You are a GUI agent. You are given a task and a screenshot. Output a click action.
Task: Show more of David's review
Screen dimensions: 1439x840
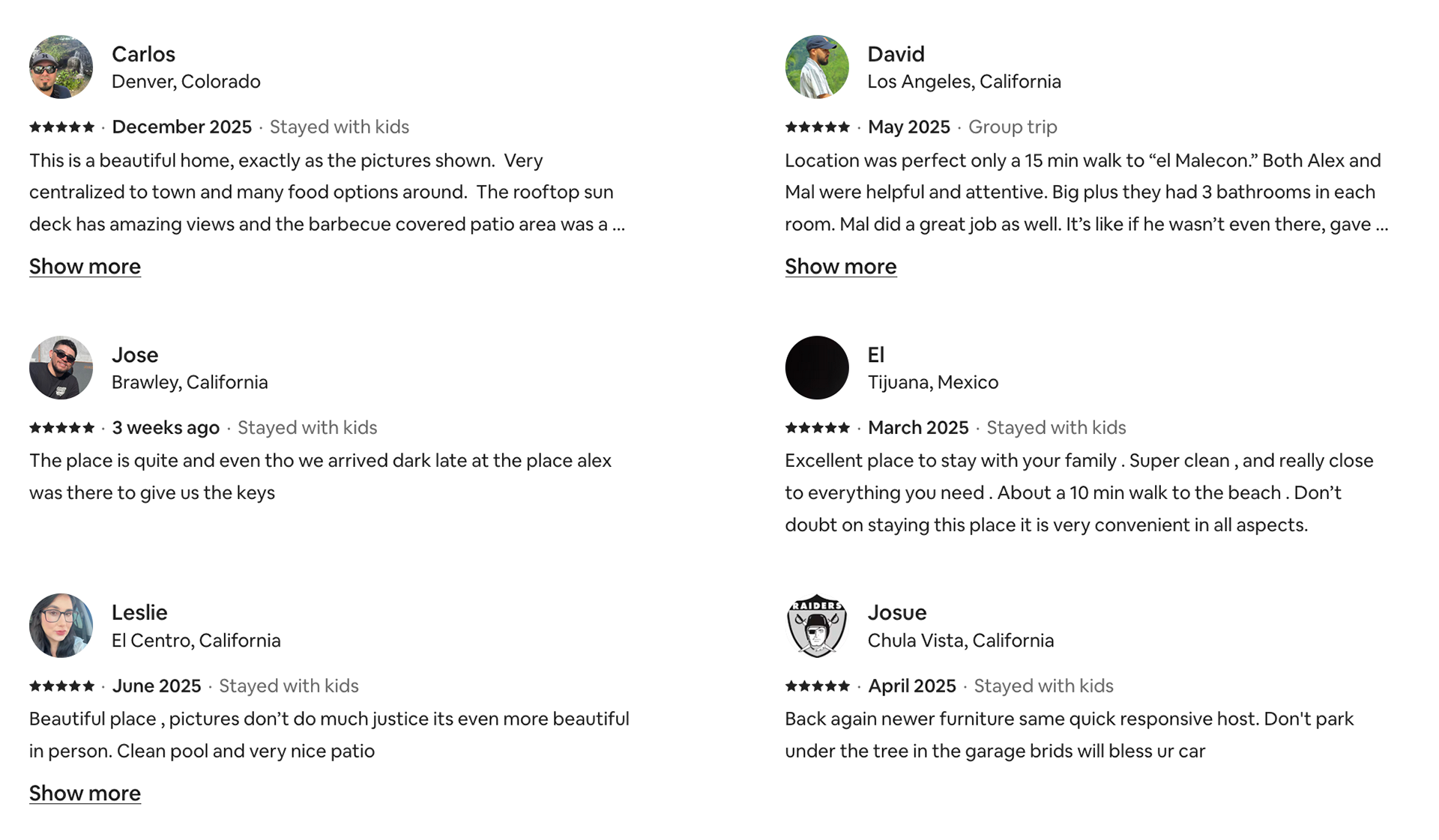point(840,267)
